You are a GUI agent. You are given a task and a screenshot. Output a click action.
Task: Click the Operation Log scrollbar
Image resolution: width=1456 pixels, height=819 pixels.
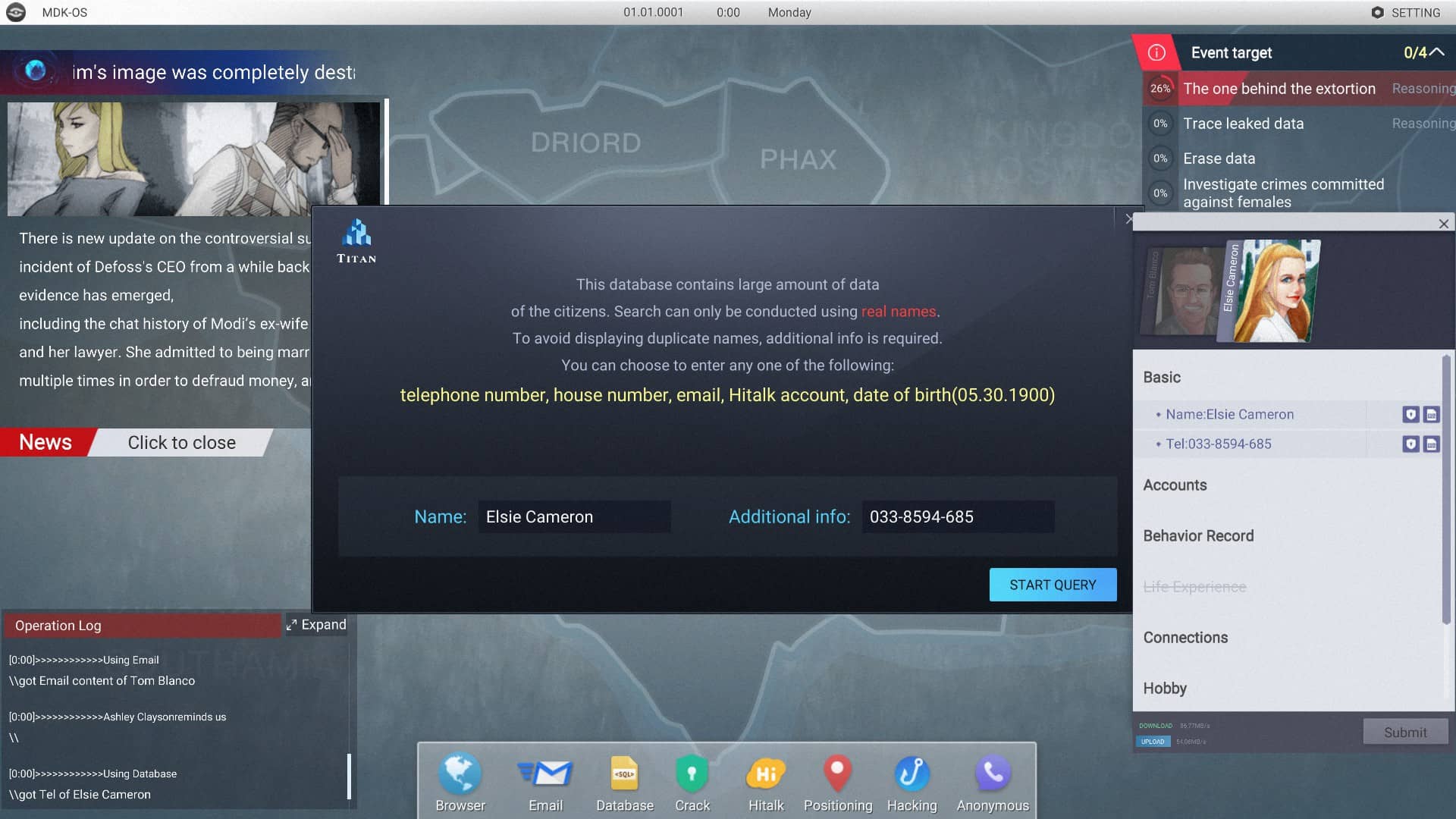coord(349,776)
